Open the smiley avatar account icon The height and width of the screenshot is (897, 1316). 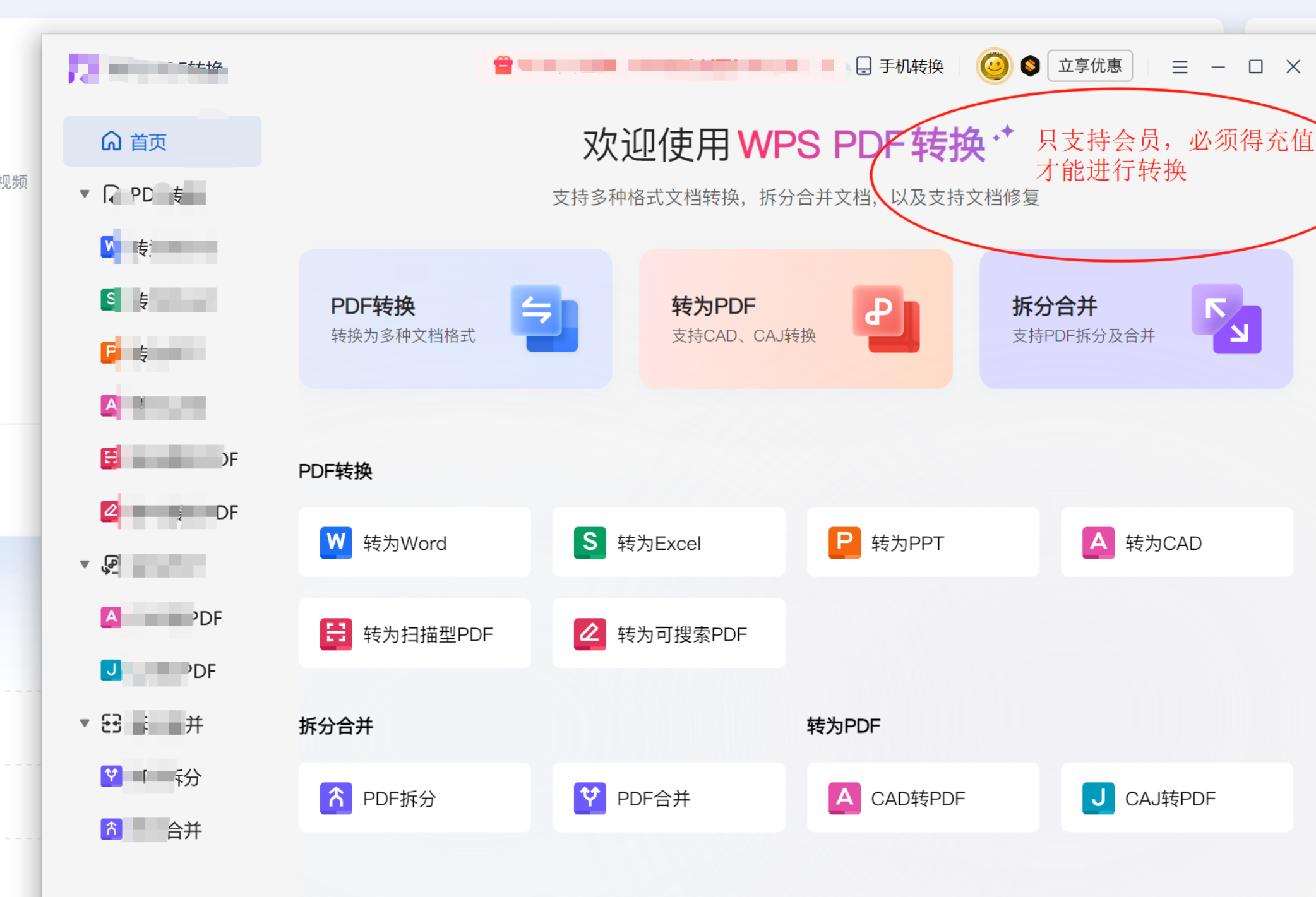(x=993, y=66)
